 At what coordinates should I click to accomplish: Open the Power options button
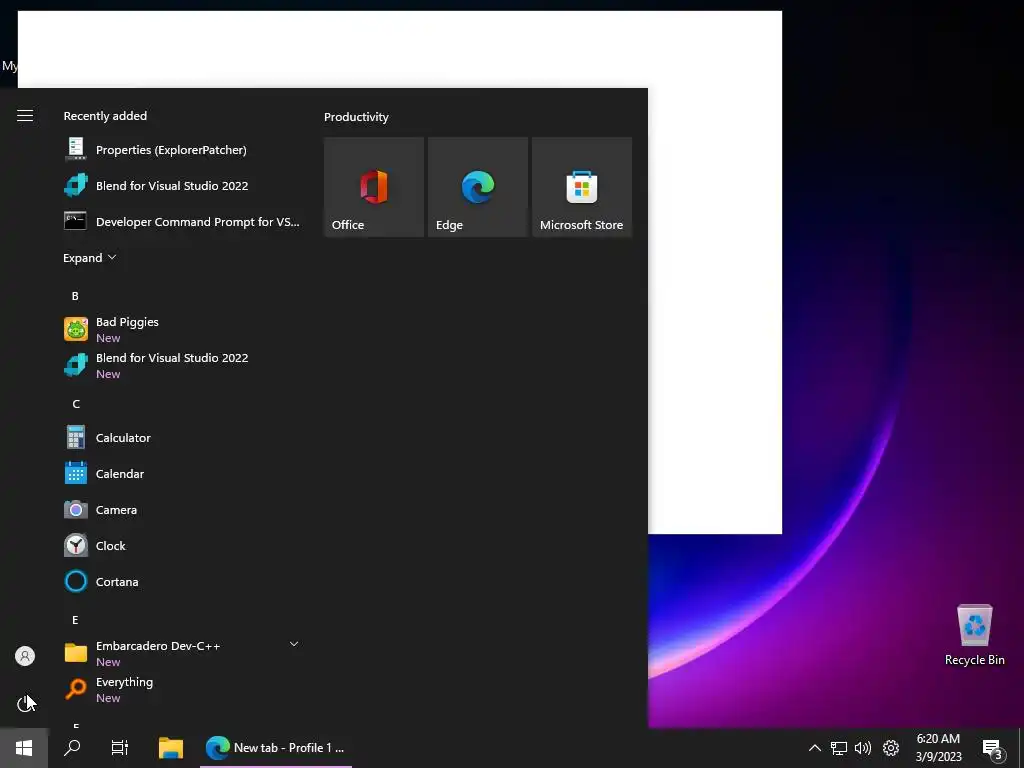[x=25, y=703]
